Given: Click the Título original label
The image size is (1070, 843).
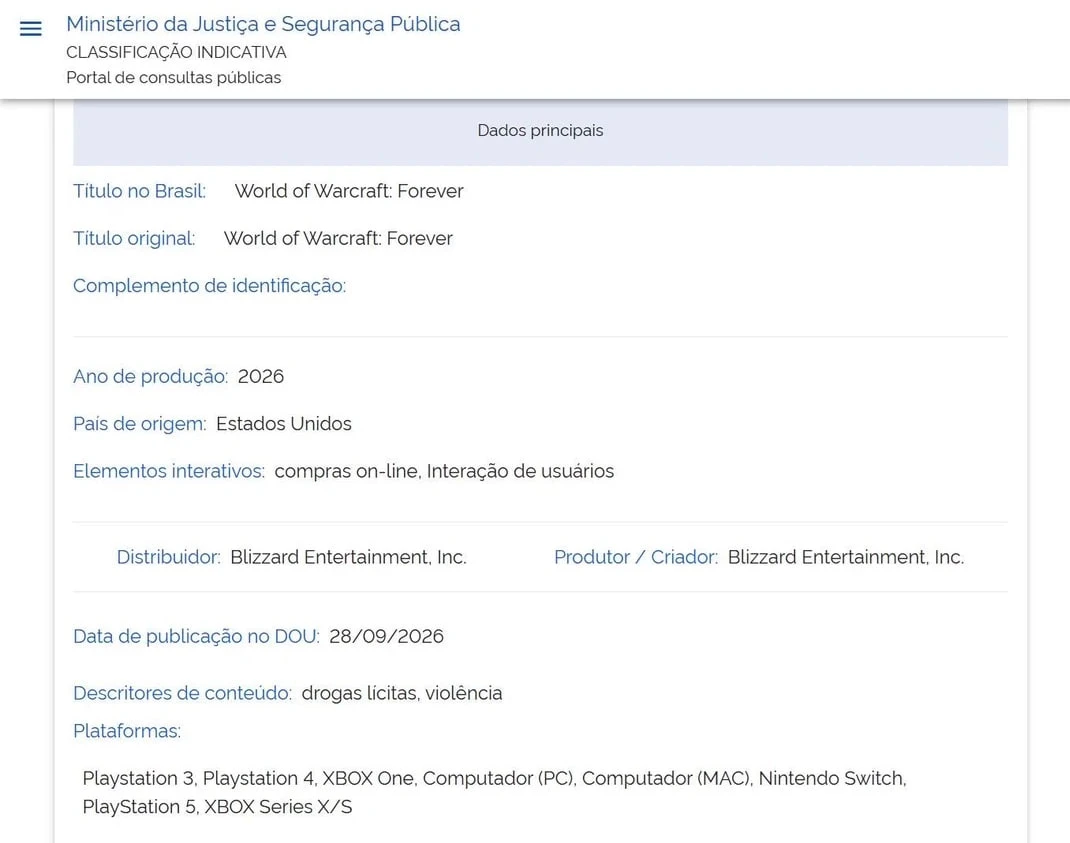Looking at the screenshot, I should 134,238.
